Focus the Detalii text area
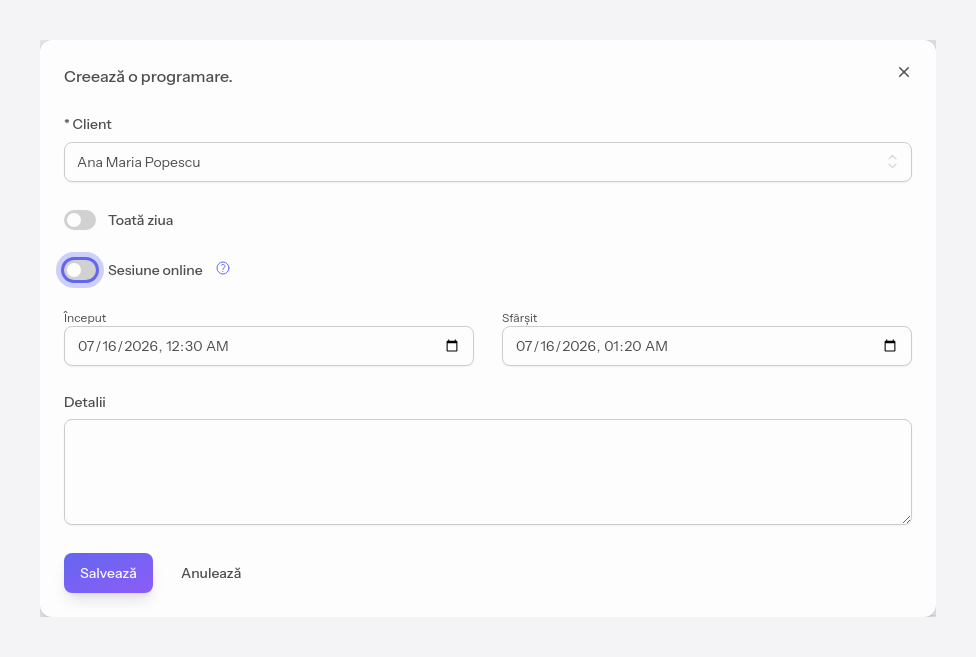Viewport: 976px width, 657px height. coord(487,472)
